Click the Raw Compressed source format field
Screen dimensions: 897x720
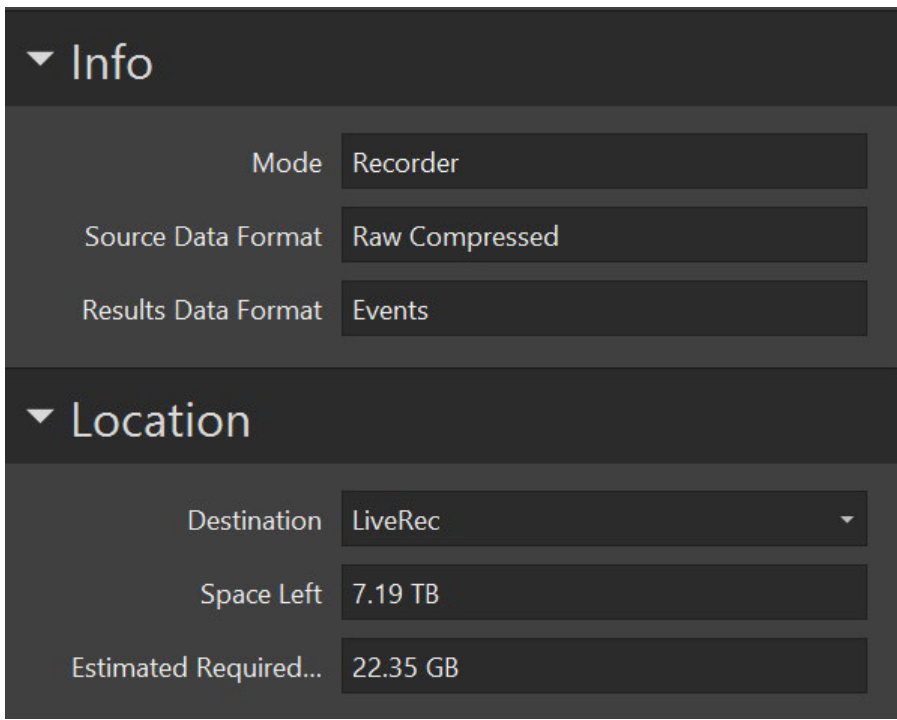[x=604, y=235]
